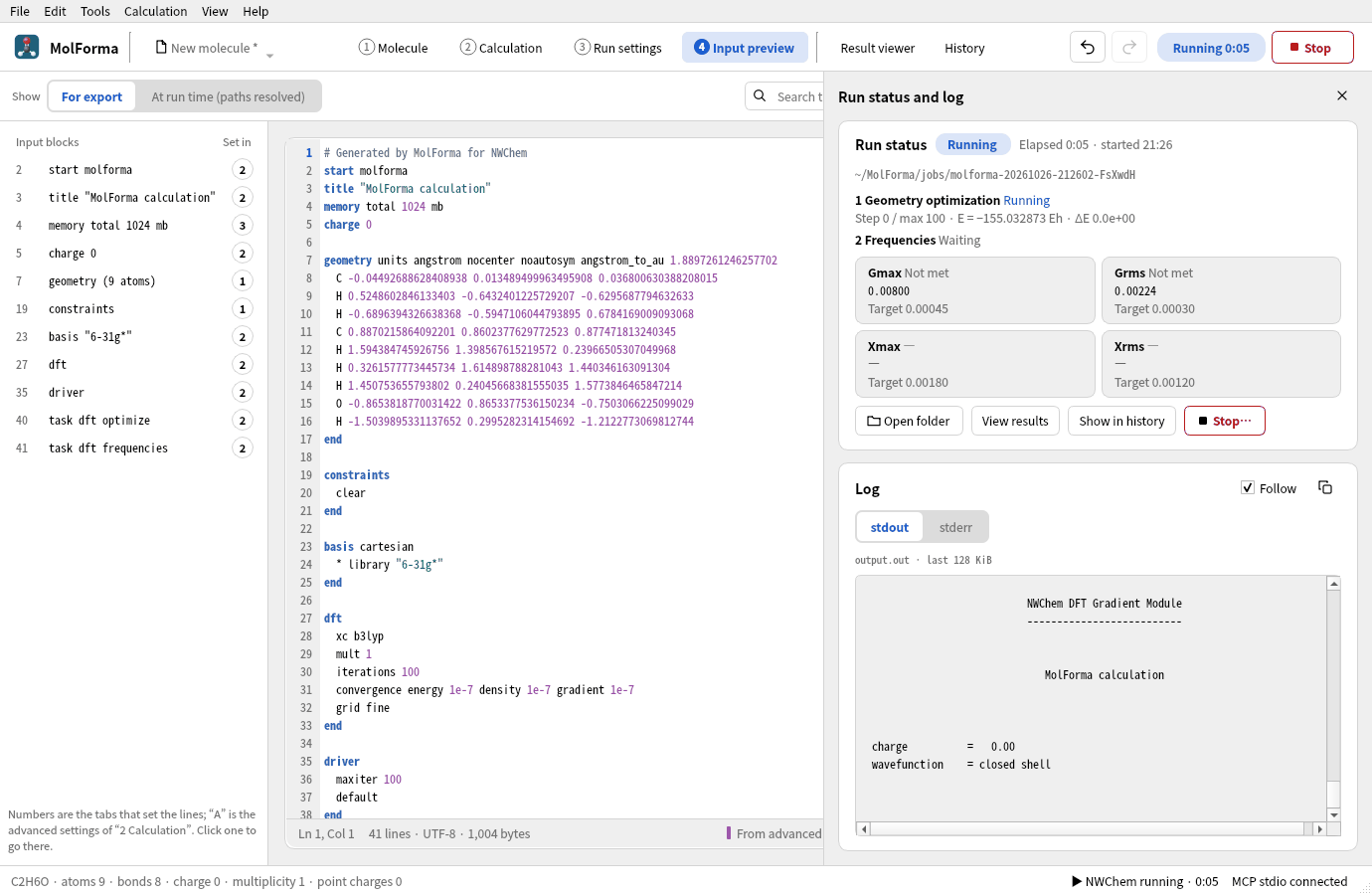Open the Tools menu
The image size is (1372, 895).
(x=95, y=11)
